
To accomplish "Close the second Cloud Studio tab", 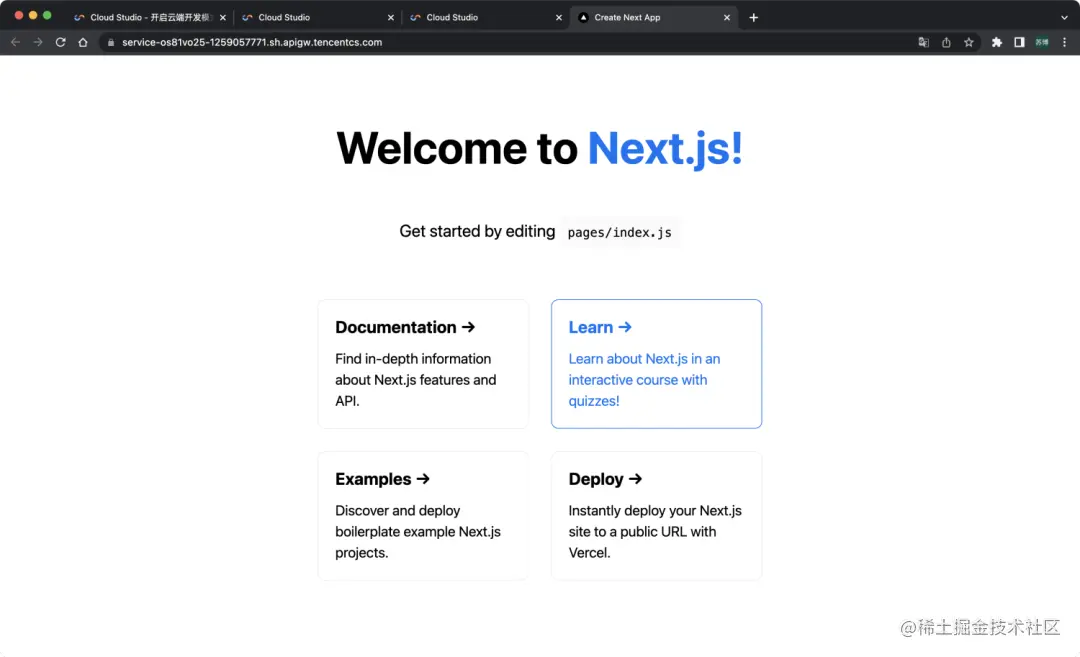I will 391,17.
